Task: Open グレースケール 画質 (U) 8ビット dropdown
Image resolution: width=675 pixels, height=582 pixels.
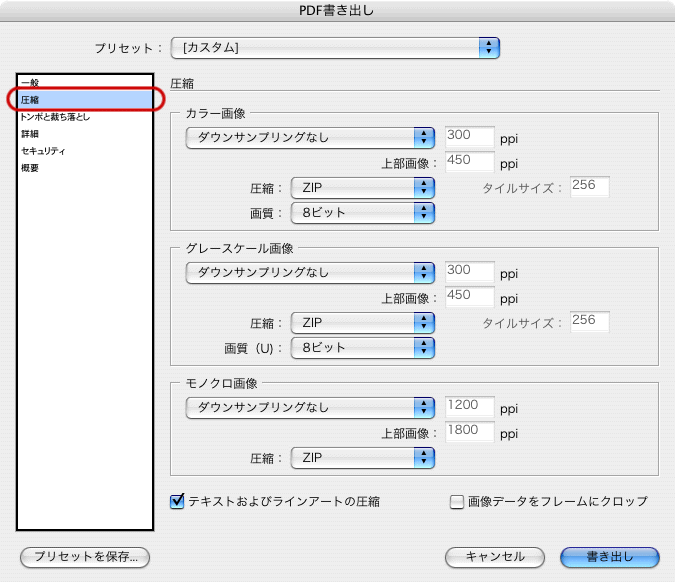Action: [362, 348]
